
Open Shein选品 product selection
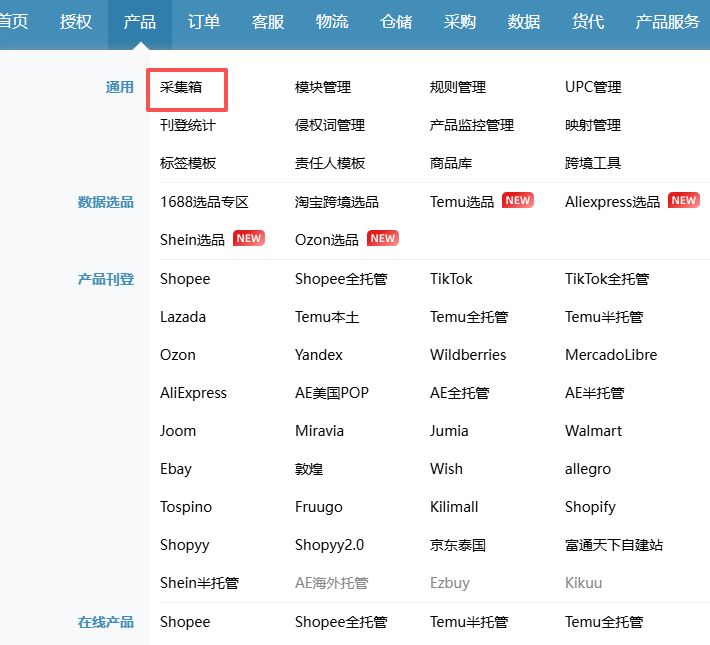[x=192, y=240]
